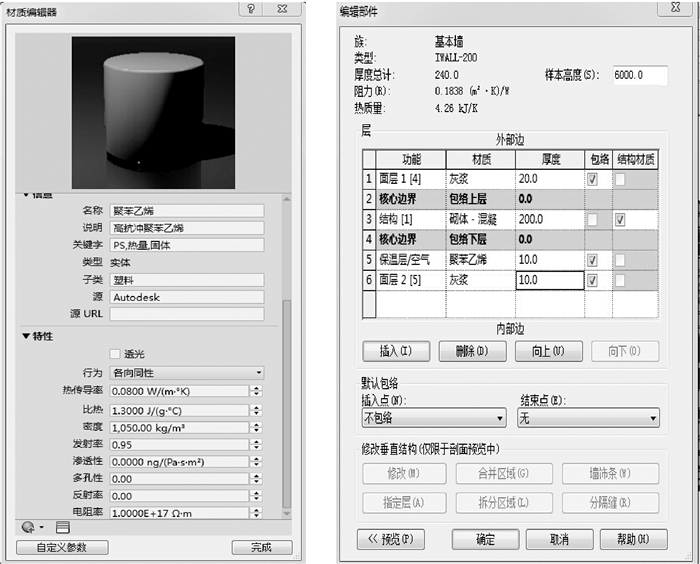Viewport: 700px width, 564px height.
Task: Open the 行为 各向同性 dropdown
Action: click(x=187, y=373)
